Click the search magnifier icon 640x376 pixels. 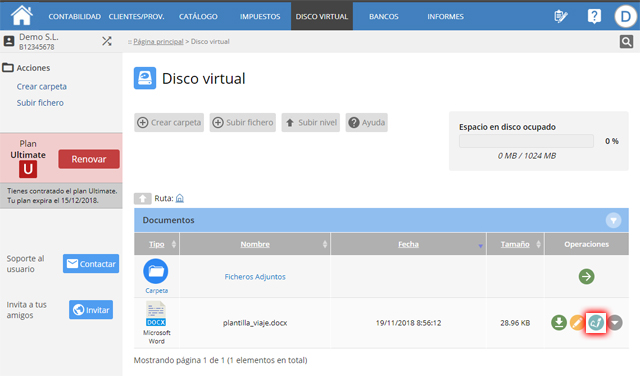click(x=626, y=41)
